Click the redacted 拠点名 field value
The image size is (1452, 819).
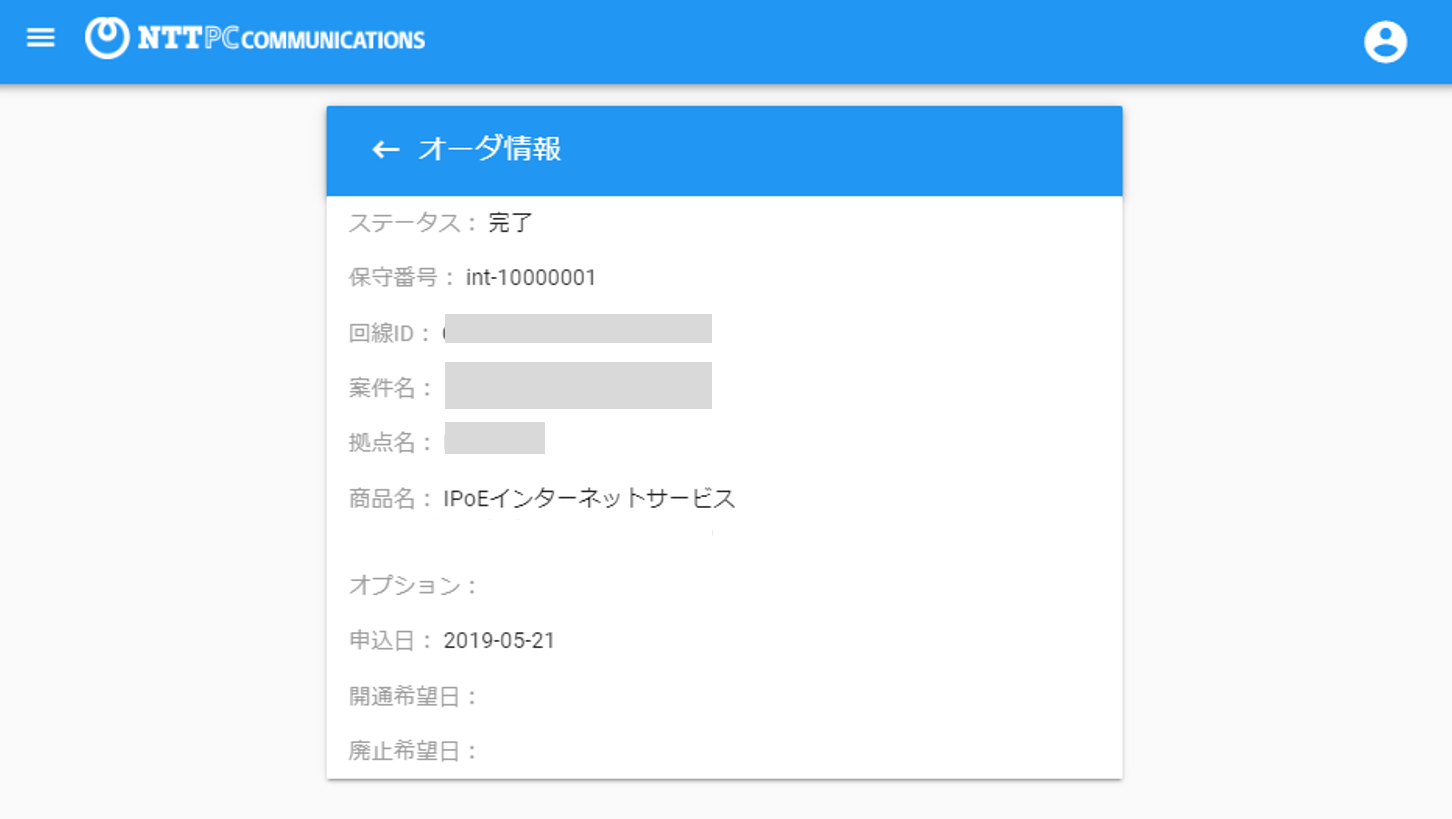coord(494,438)
